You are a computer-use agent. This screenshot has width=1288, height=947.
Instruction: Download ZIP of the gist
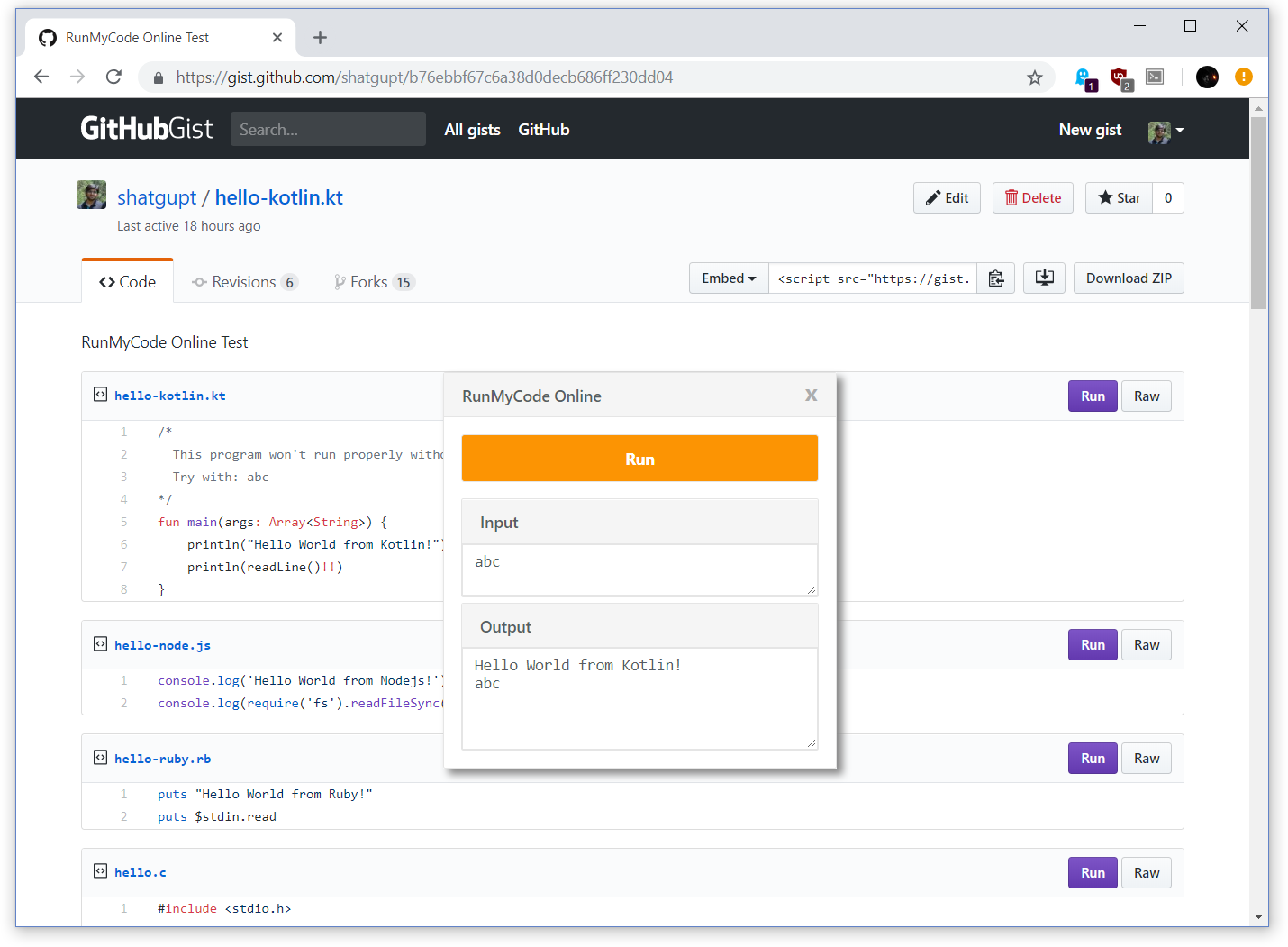1129,278
